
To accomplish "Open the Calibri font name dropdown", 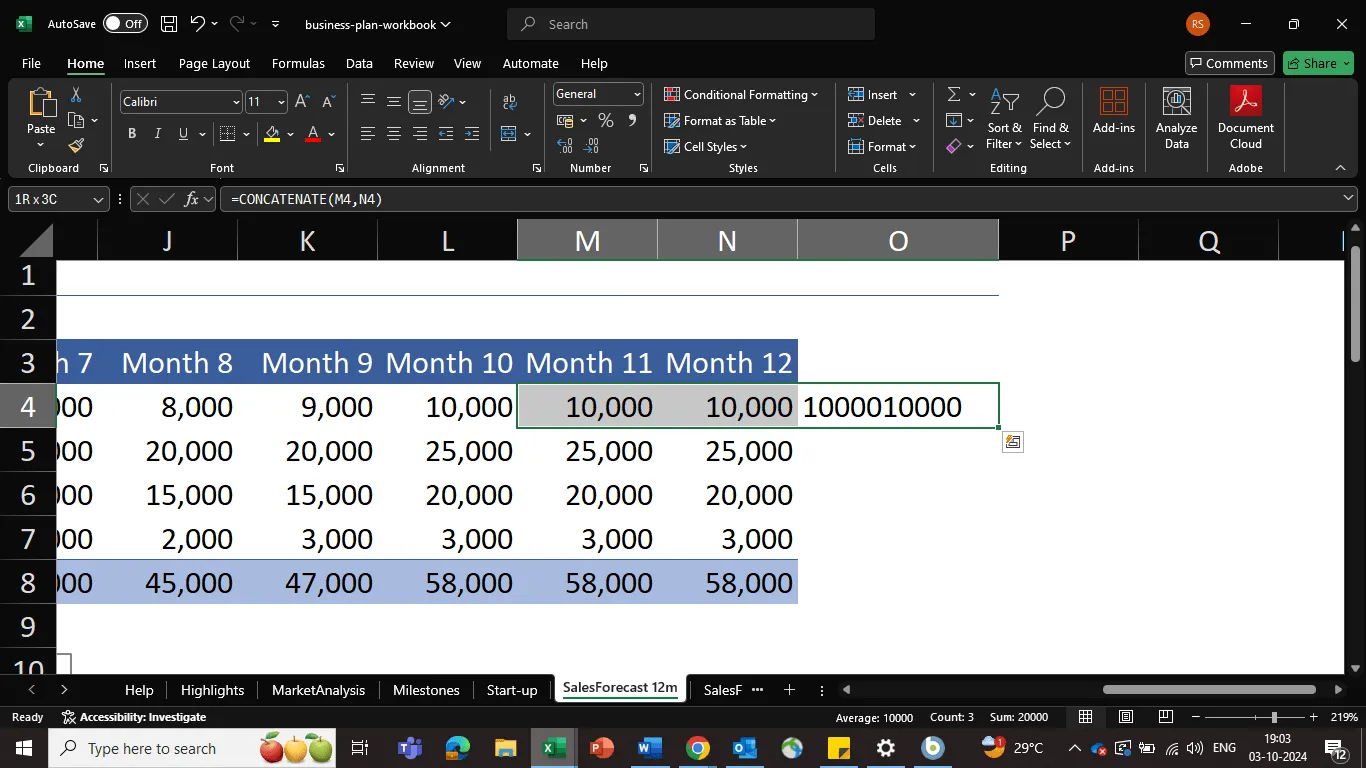I will 236,102.
